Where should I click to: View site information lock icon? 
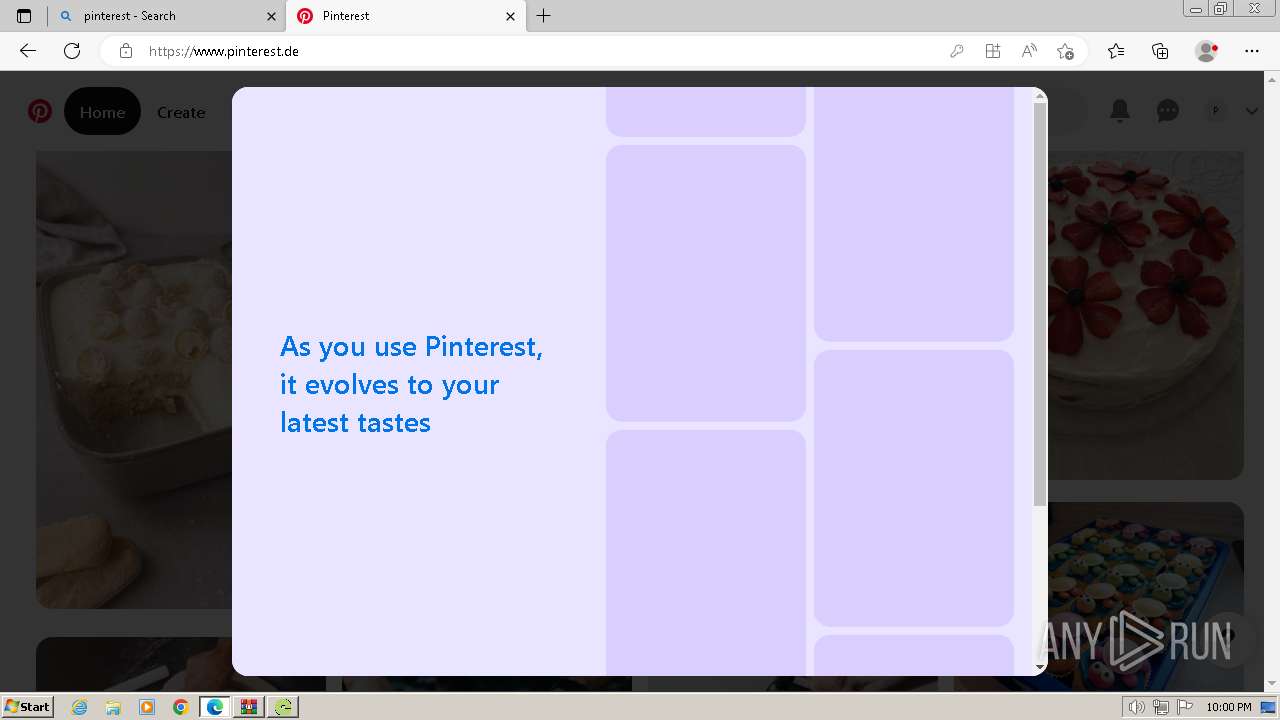pyautogui.click(x=126, y=51)
